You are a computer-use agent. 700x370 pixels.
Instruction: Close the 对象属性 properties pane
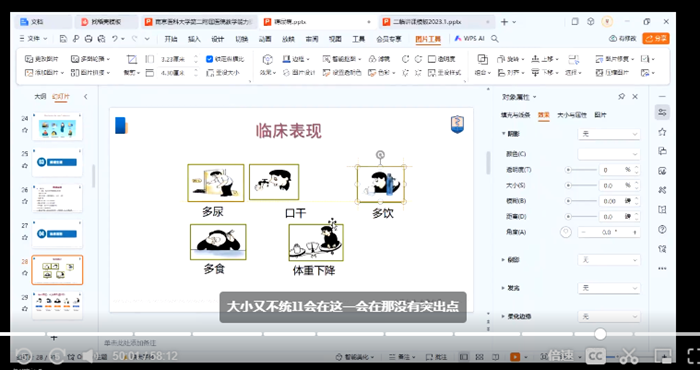click(635, 97)
